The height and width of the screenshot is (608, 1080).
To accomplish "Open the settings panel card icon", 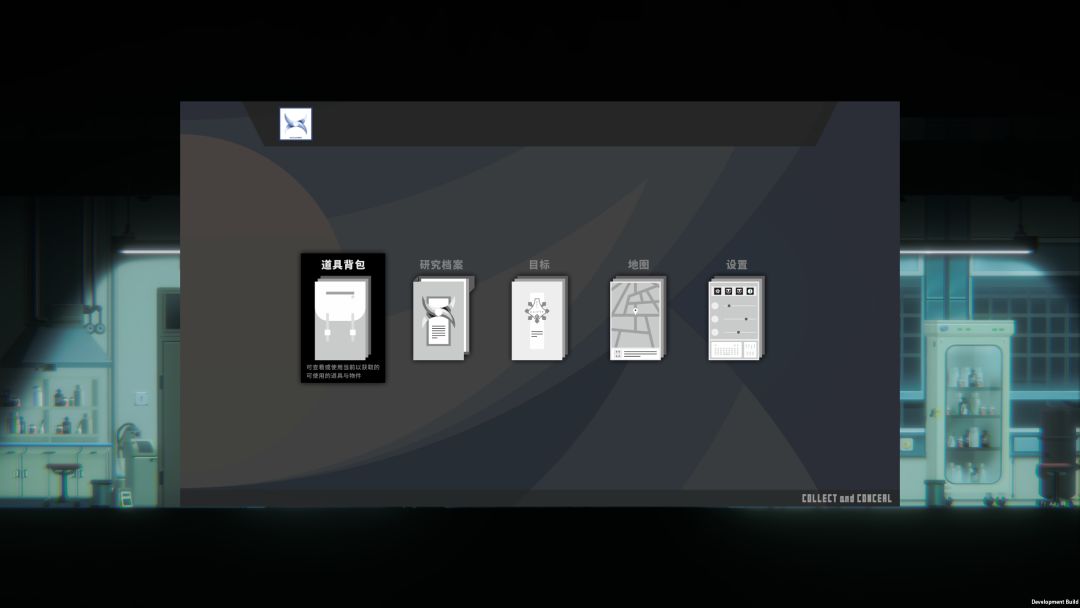I will [x=736, y=319].
